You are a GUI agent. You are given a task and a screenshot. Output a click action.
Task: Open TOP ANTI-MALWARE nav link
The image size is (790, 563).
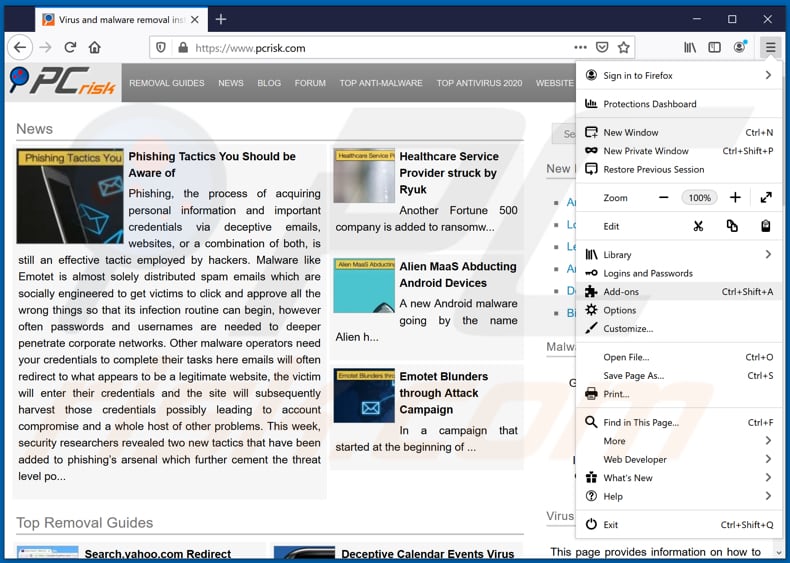381,83
